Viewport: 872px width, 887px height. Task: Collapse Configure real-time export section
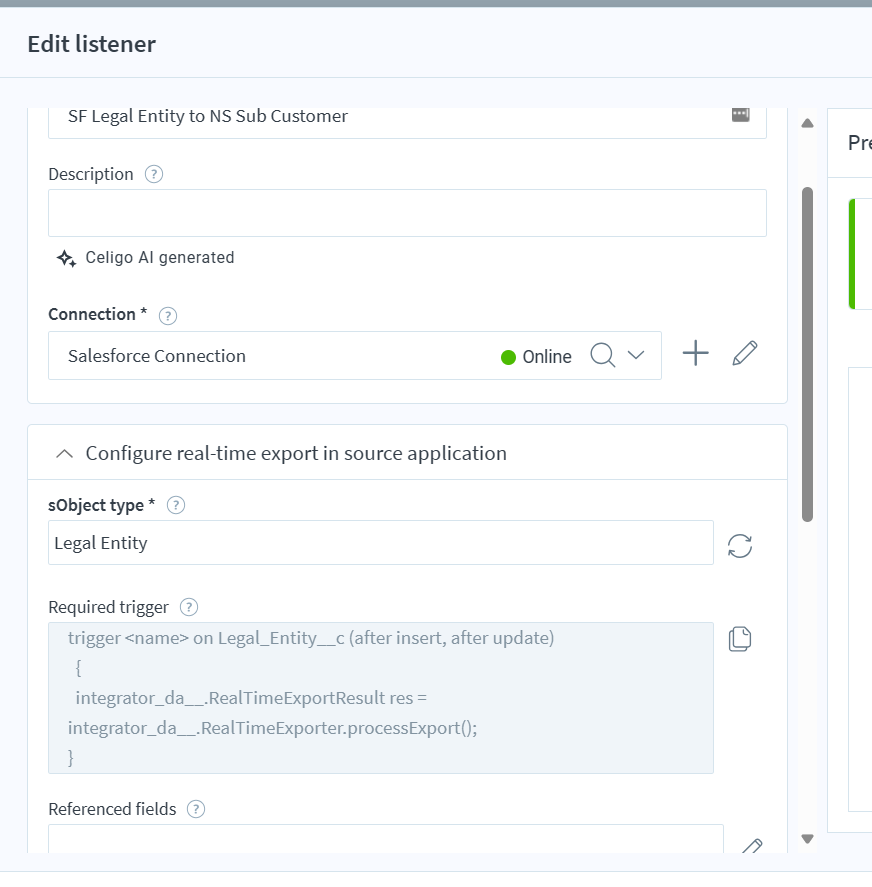65,454
